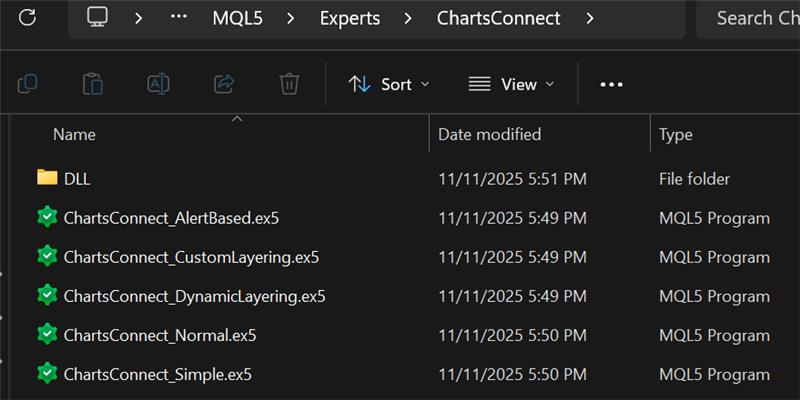Sort by the Date modified column header

pos(490,134)
